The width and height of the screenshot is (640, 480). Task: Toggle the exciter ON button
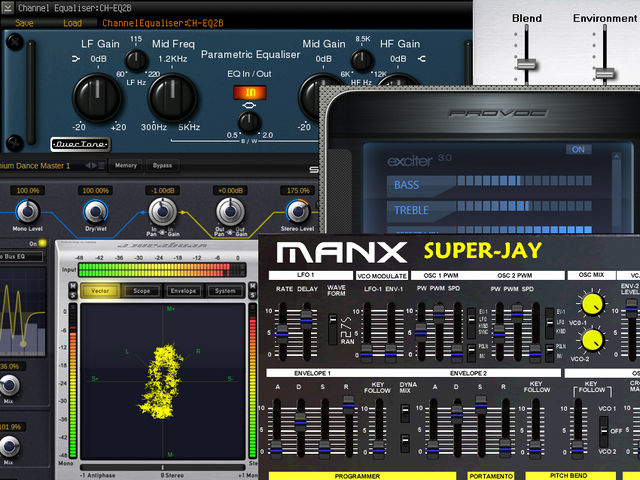pos(578,149)
